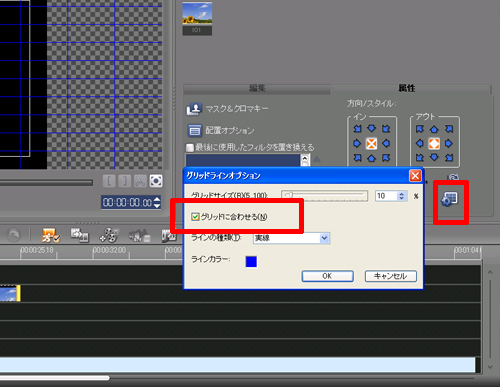
Task: Open the orange record/capture option icon
Action: tap(51, 235)
